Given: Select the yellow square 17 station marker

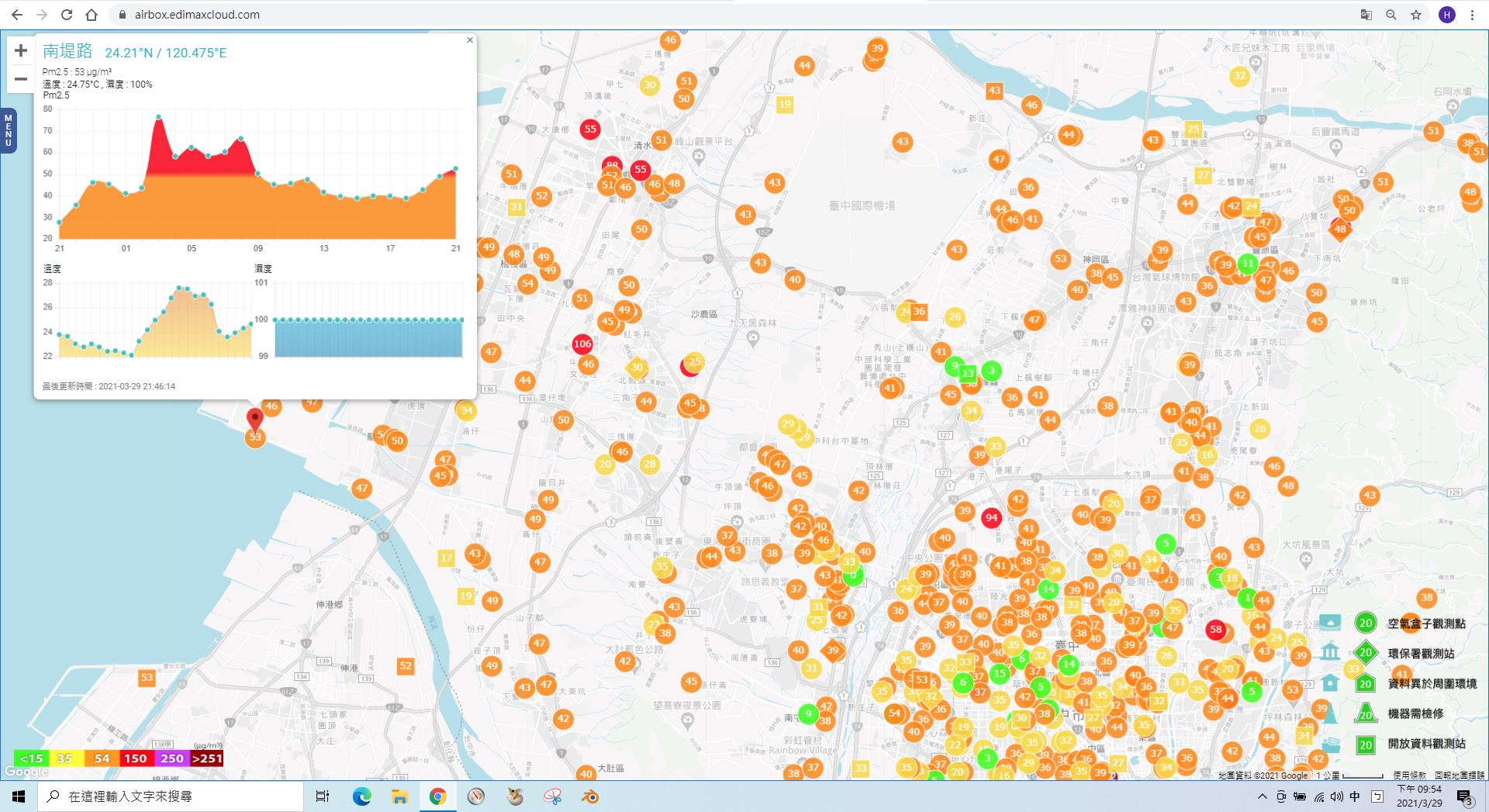Looking at the screenshot, I should (446, 558).
